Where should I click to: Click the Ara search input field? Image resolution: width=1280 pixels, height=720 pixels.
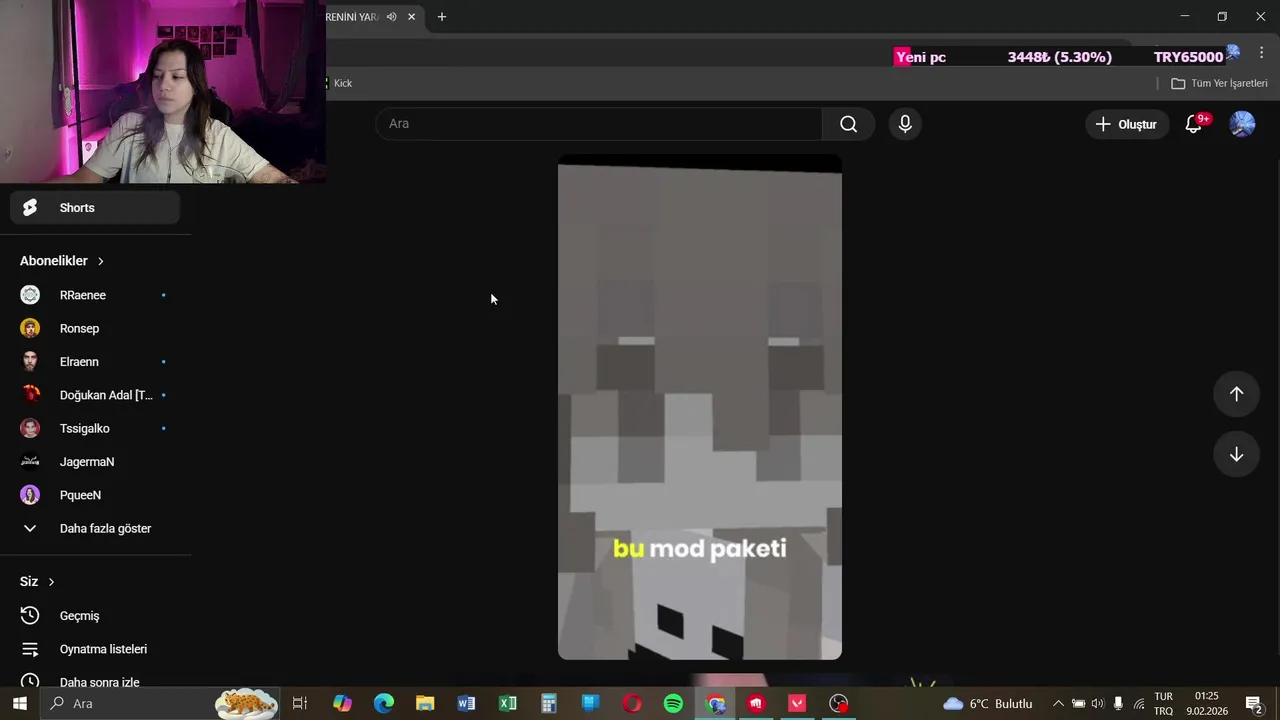[x=599, y=124]
